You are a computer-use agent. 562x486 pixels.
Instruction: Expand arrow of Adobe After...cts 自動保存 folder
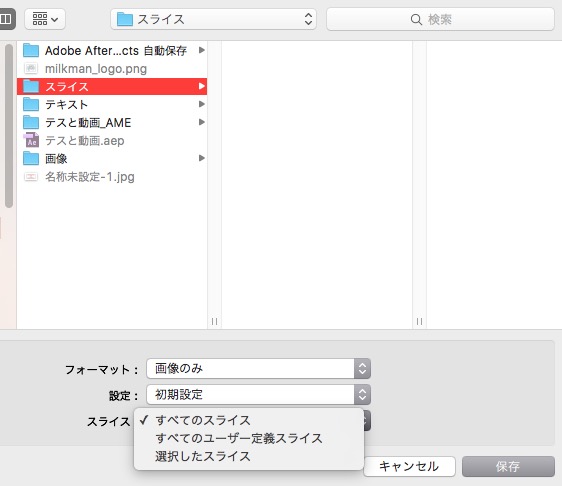coord(202,50)
